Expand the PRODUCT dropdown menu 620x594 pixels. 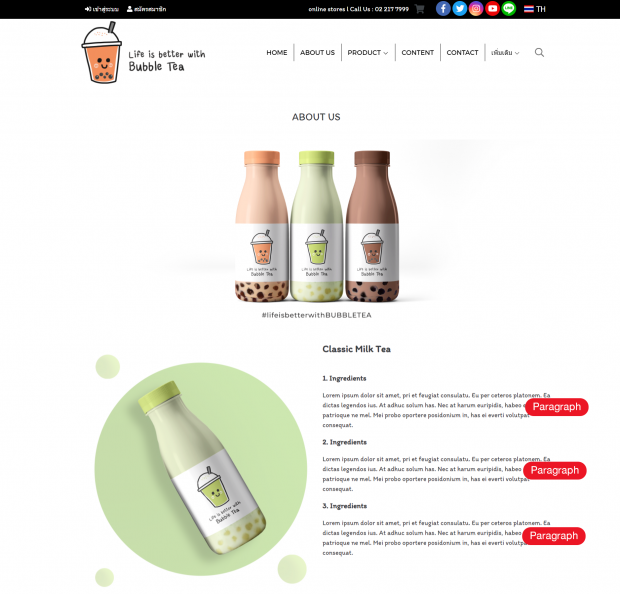point(367,53)
